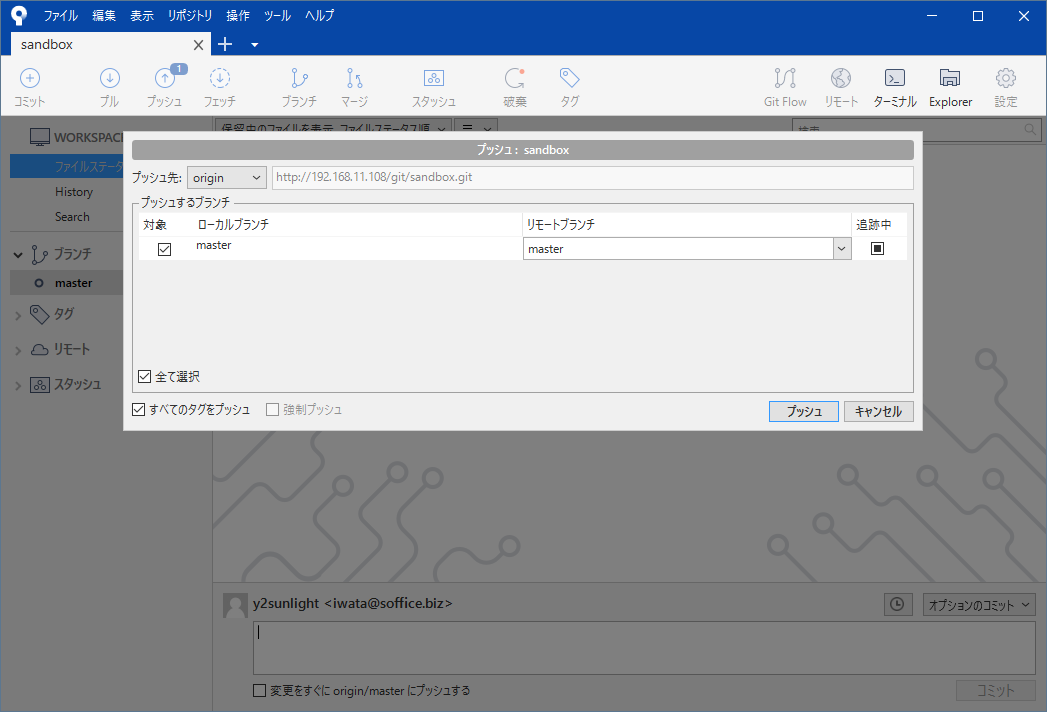Toggle the 全て選択 select-all checkbox
The height and width of the screenshot is (712, 1047).
145,377
